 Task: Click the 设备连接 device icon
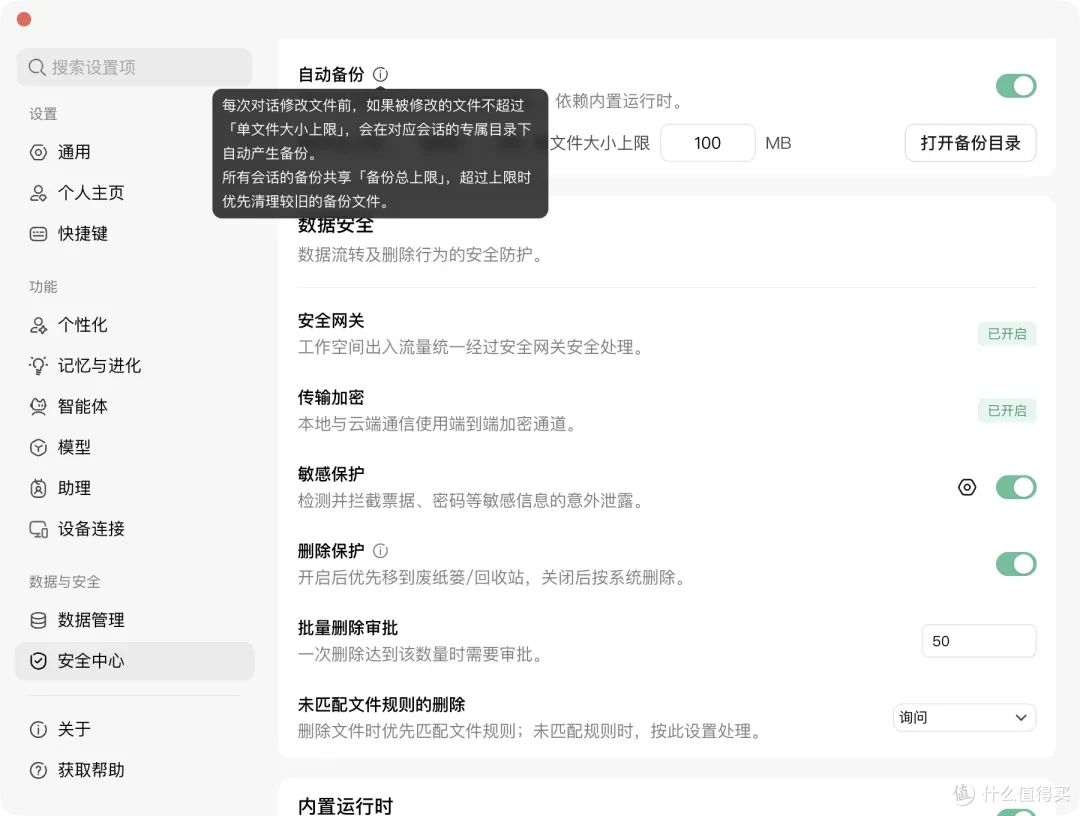coord(39,529)
